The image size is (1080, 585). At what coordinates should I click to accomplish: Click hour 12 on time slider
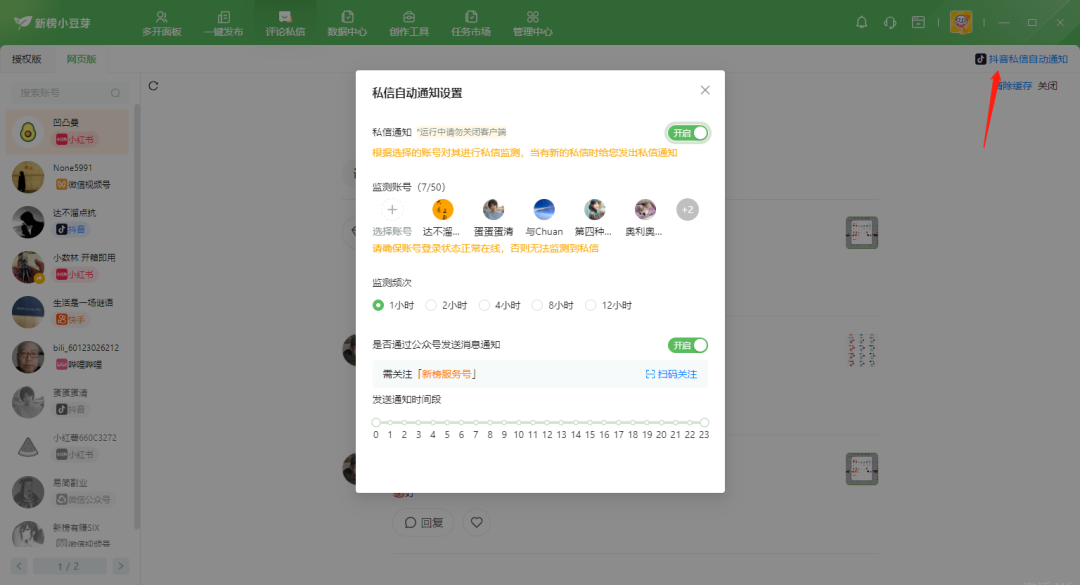pos(547,422)
